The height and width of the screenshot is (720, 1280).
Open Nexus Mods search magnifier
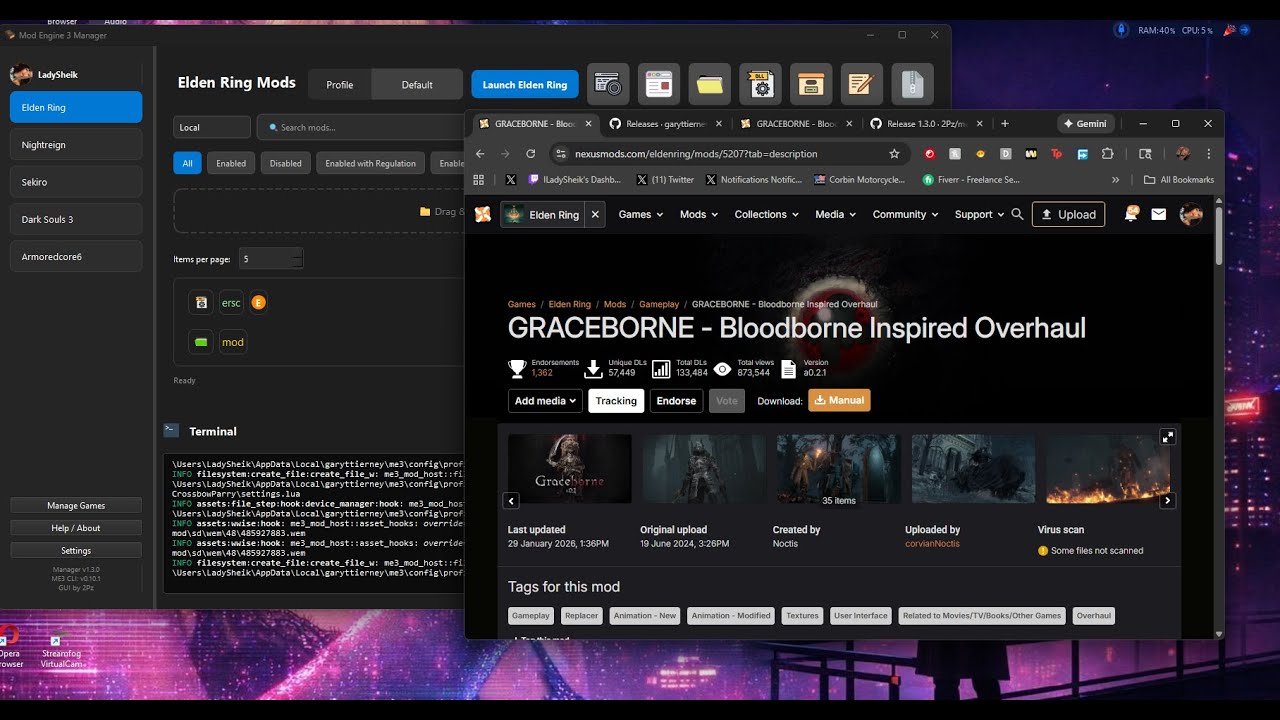1017,214
